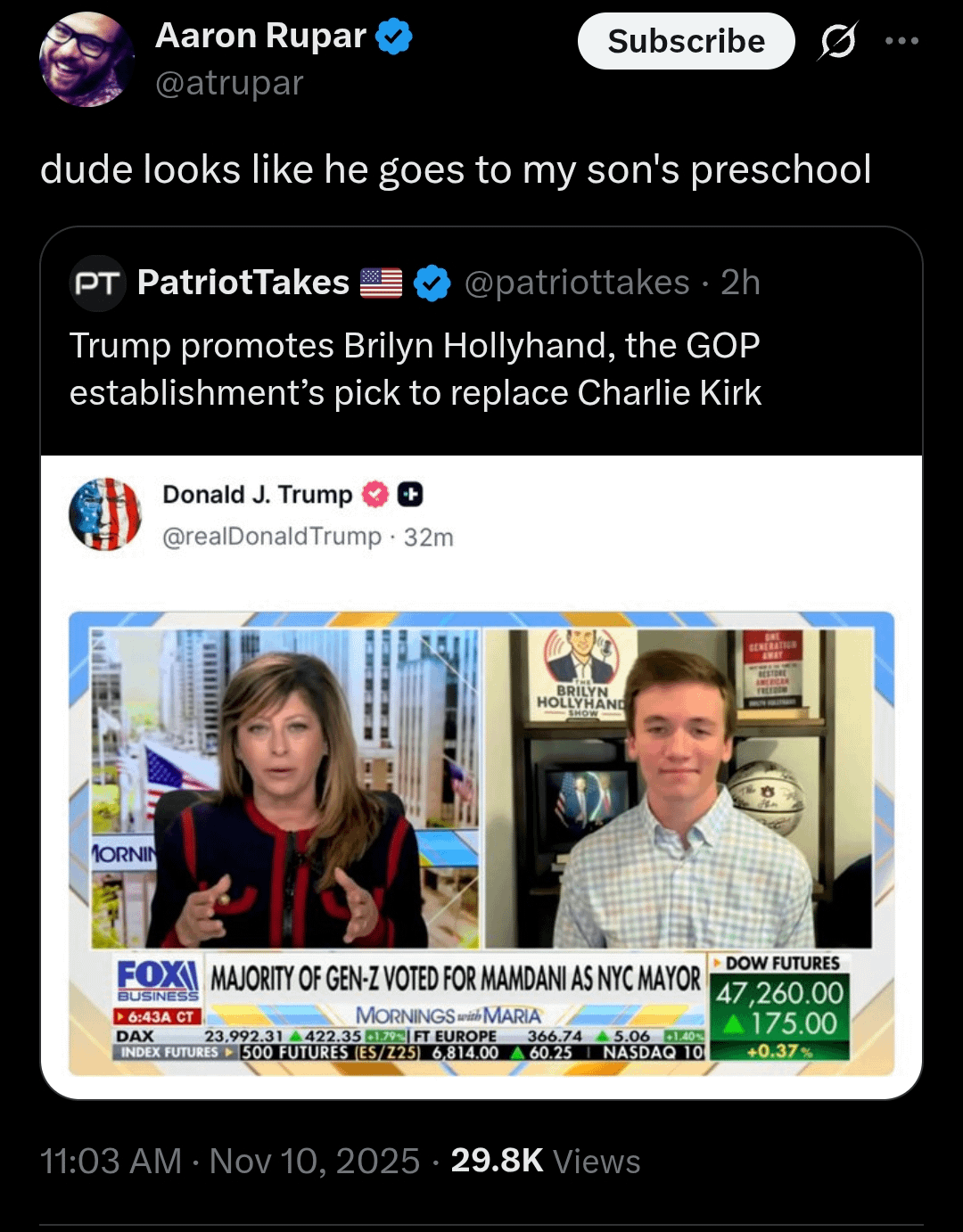Click Donald J. Trump's flag-face avatar
Screen dimensions: 963x1232
click(105, 514)
